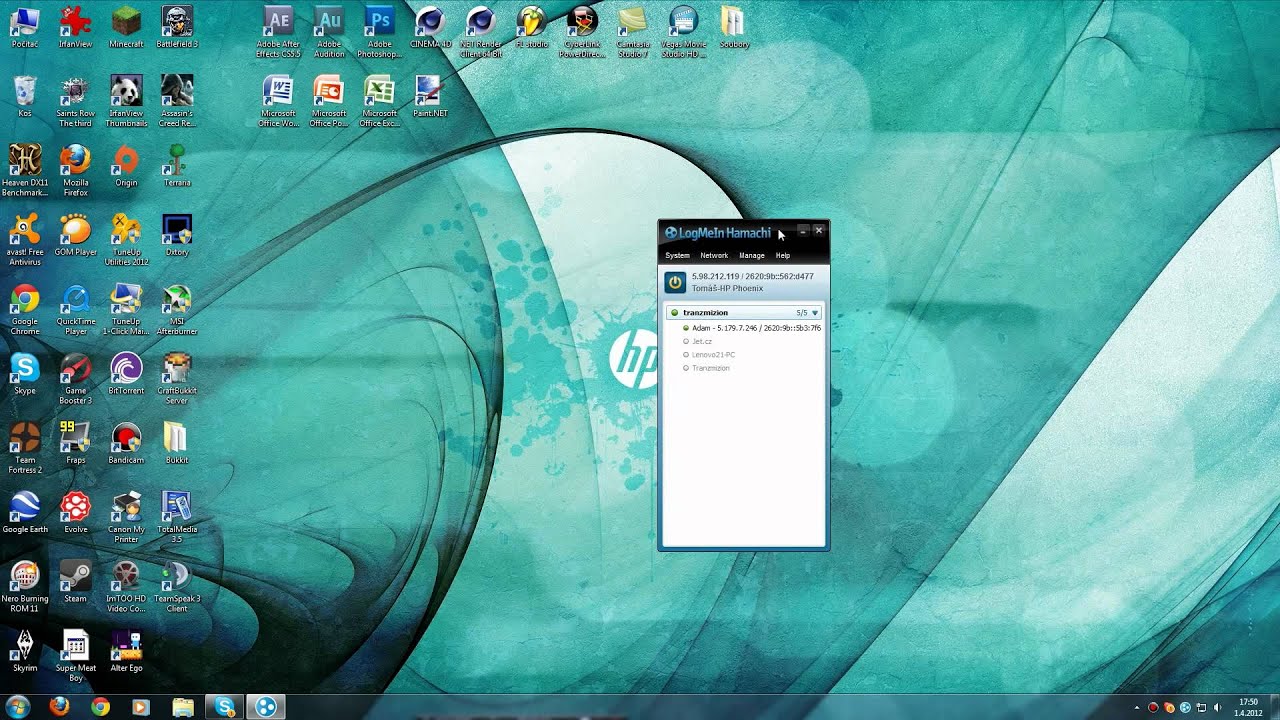The height and width of the screenshot is (720, 1280).
Task: Select the Paint.NET desktop icon
Action: coord(430,96)
